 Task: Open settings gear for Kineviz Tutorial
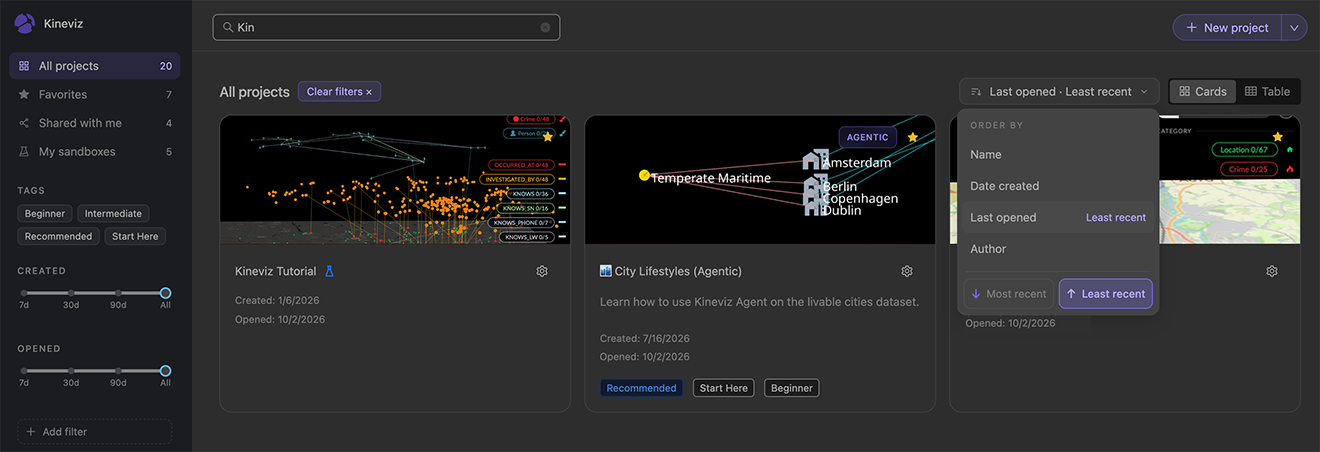coord(542,271)
